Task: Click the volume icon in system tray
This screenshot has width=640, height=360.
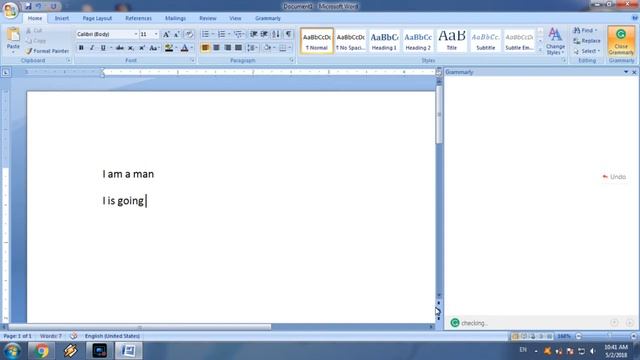Action: (593, 351)
